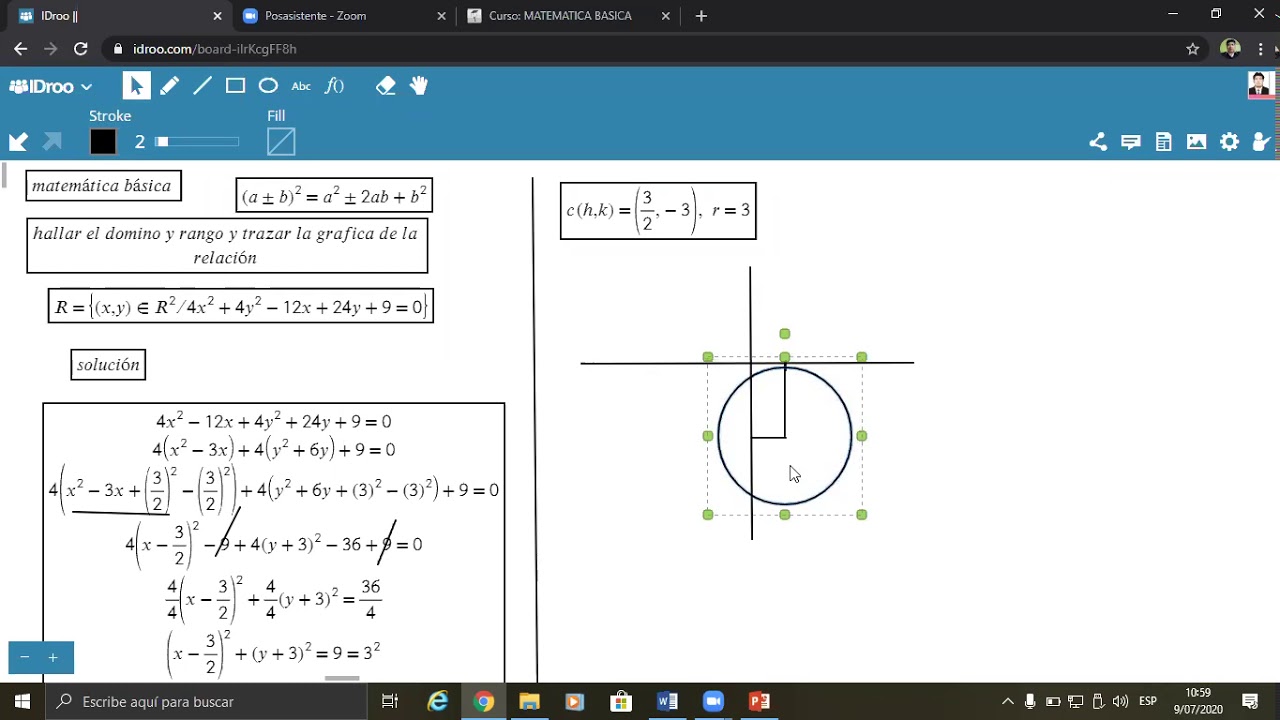Select the pencil drawing tool
The height and width of the screenshot is (720, 1280).
(169, 86)
